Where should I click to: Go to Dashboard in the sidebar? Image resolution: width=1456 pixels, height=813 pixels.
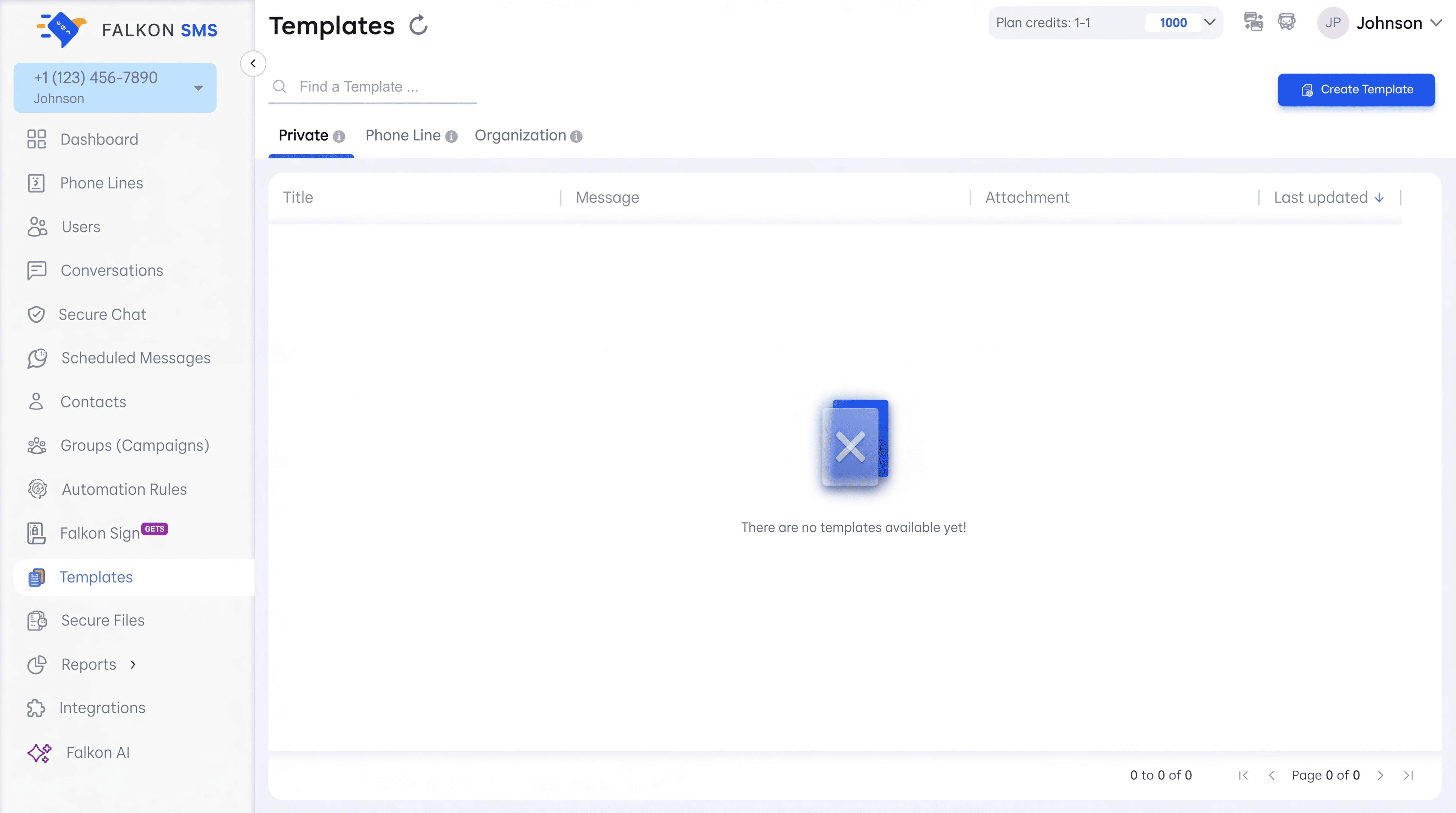coord(99,139)
